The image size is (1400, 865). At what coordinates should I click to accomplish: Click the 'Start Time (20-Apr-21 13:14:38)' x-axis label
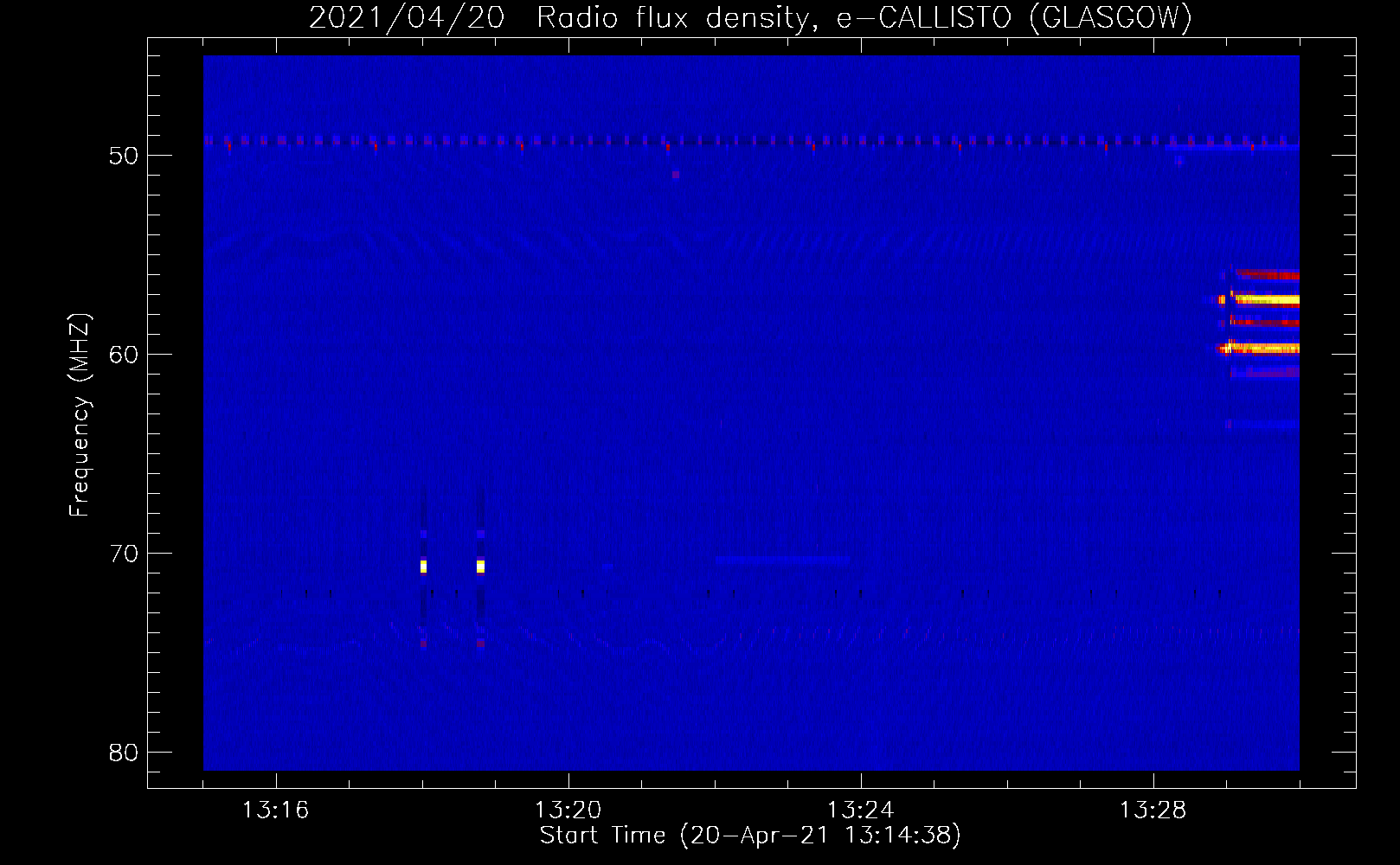point(750,836)
